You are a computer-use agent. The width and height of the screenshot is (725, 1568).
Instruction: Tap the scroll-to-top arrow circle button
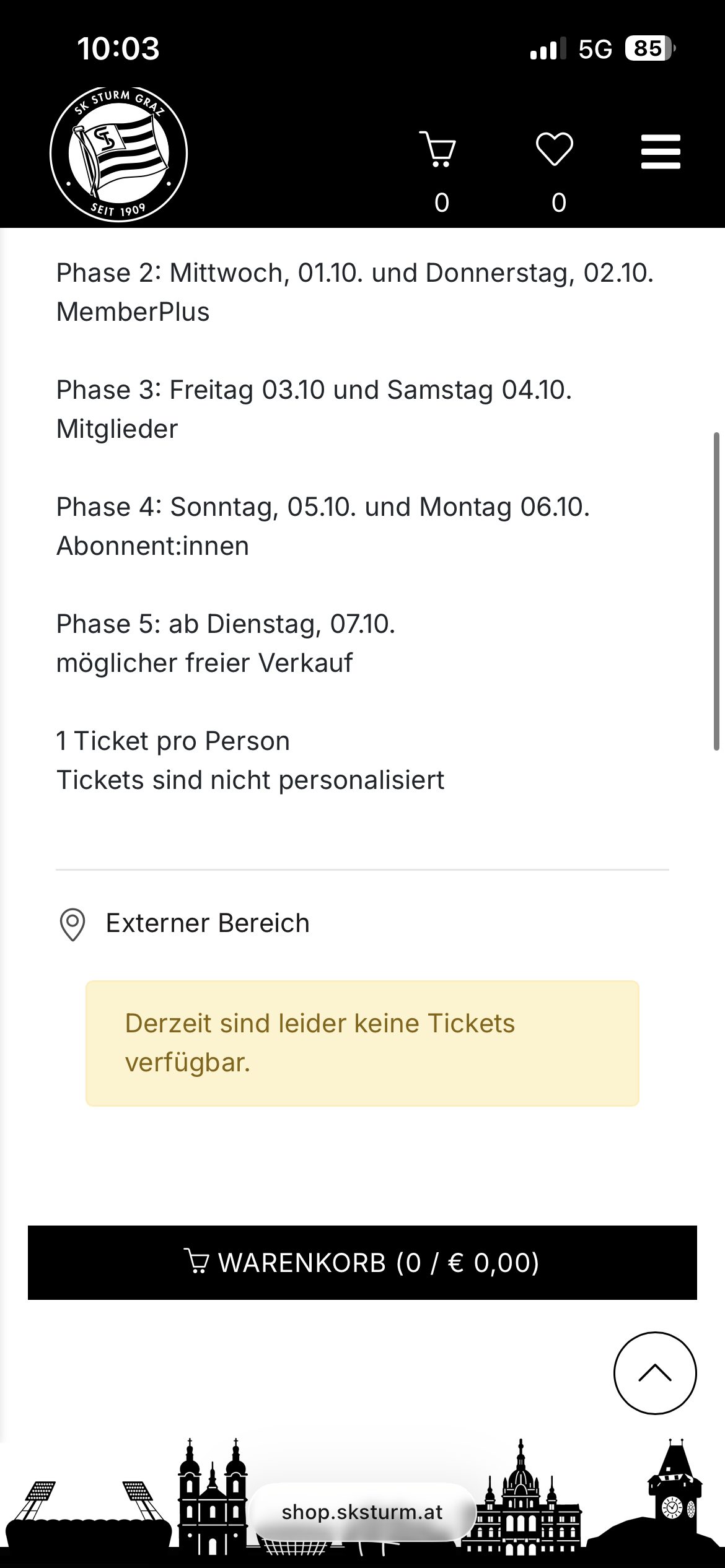point(655,1373)
